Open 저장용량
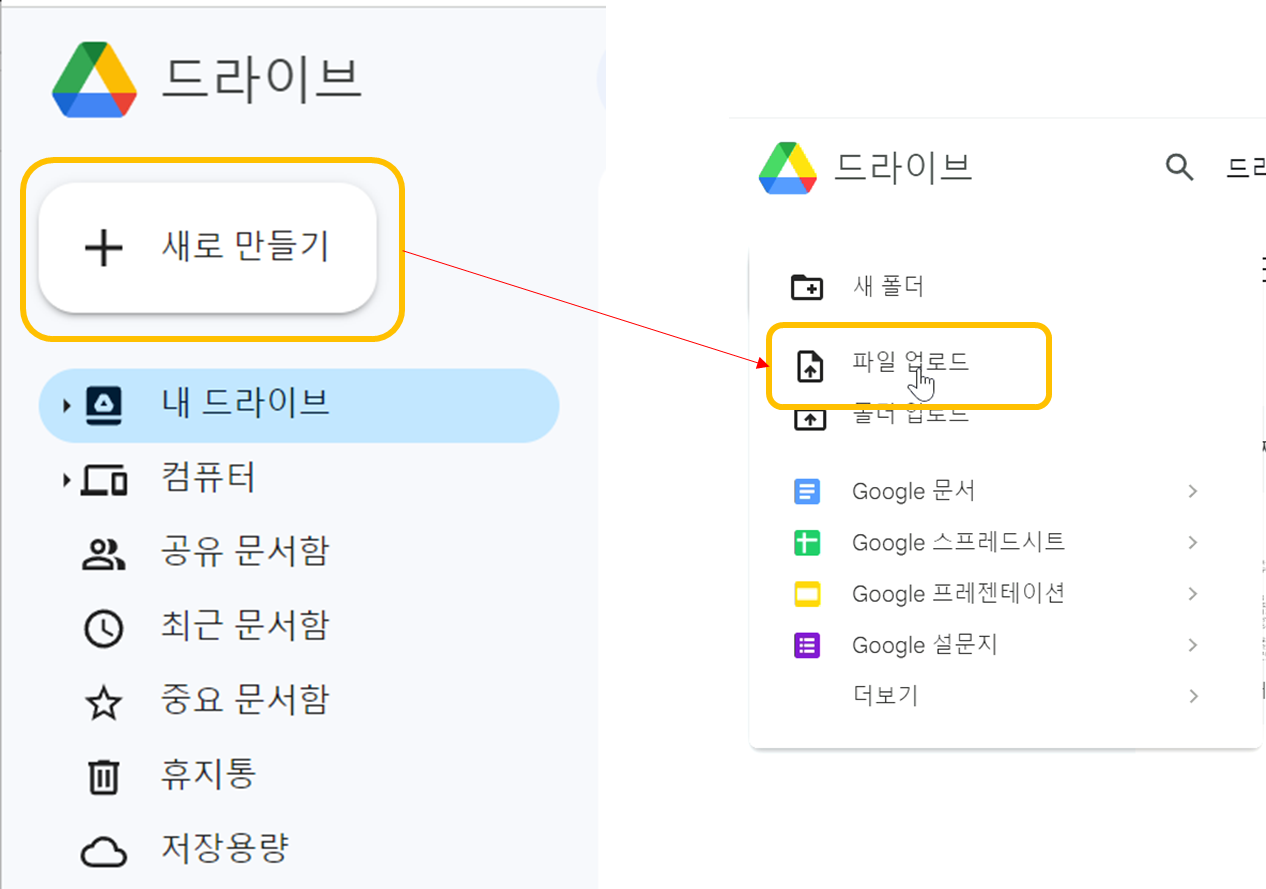The height and width of the screenshot is (889, 1266). pyautogui.click(x=225, y=848)
